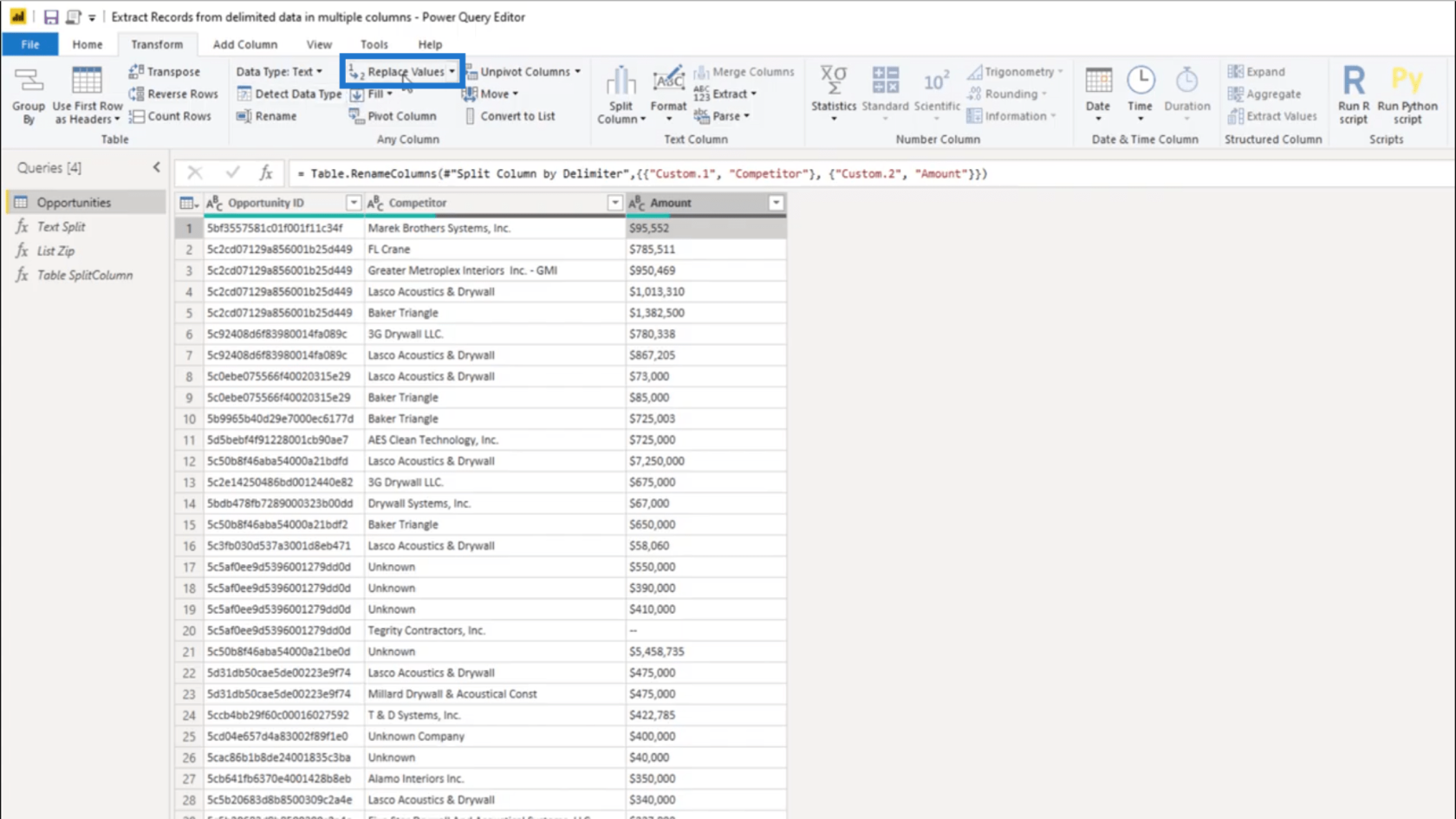Screen dimensions: 1456x819
Task: Switch to the Add Column tab
Action: (245, 44)
